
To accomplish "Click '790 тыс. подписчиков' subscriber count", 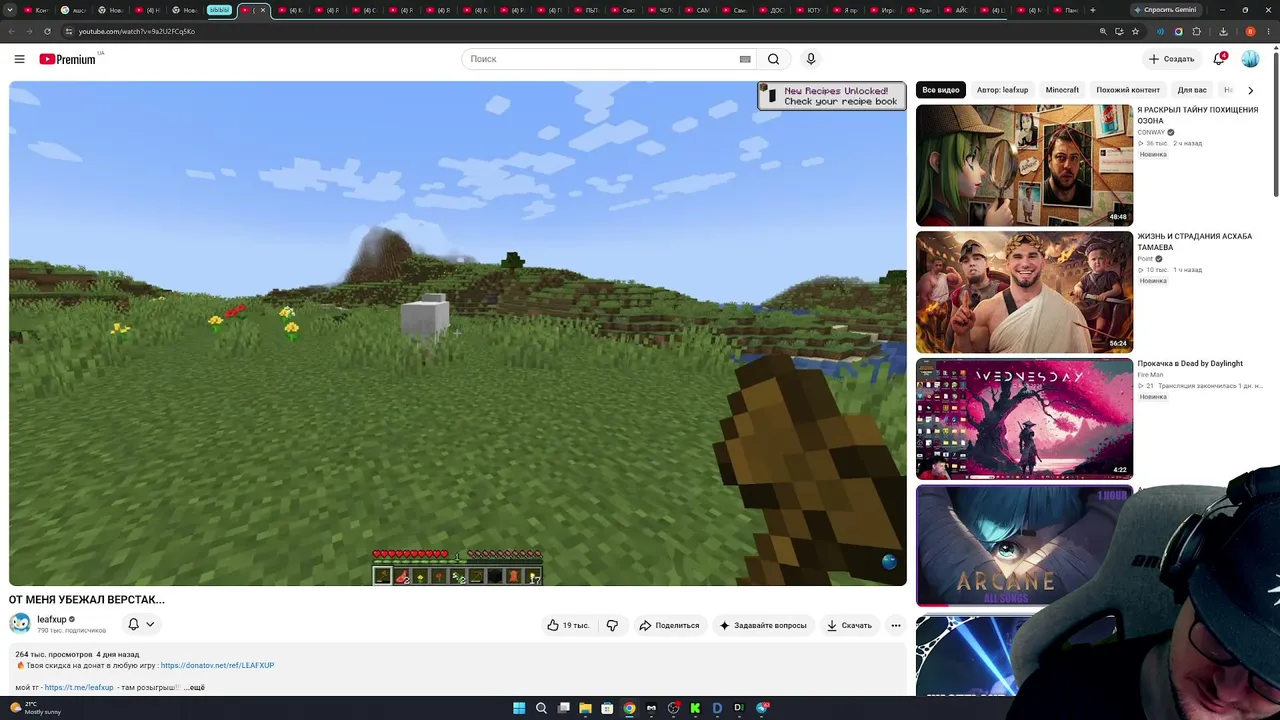I will [71, 631].
